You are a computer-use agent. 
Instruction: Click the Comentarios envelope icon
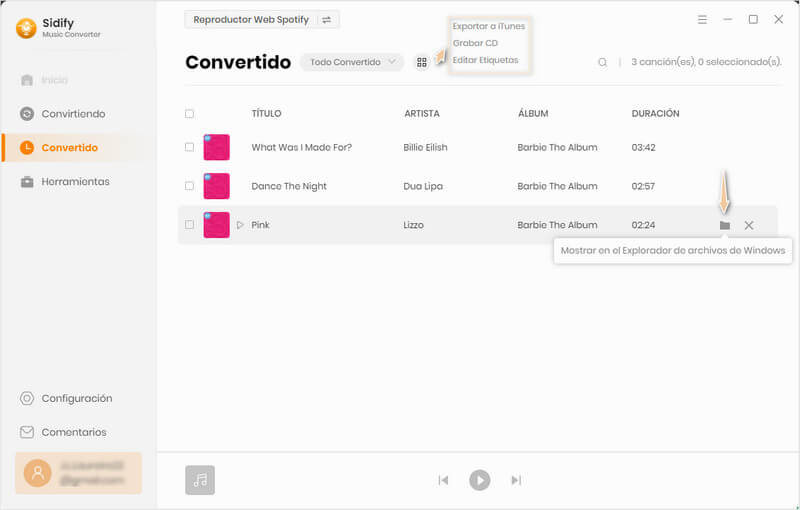click(x=27, y=432)
